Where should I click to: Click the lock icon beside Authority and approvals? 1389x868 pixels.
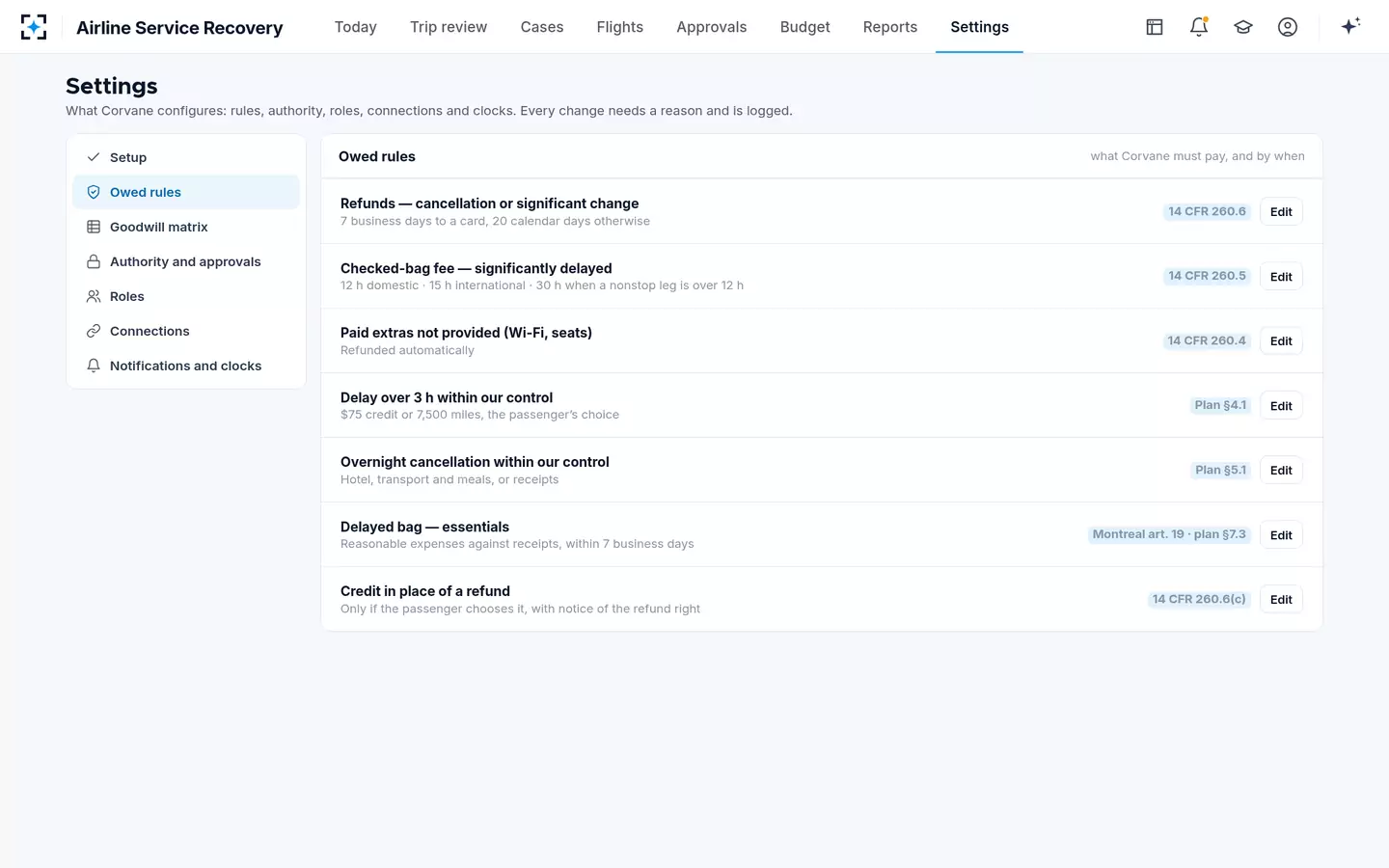[94, 261]
